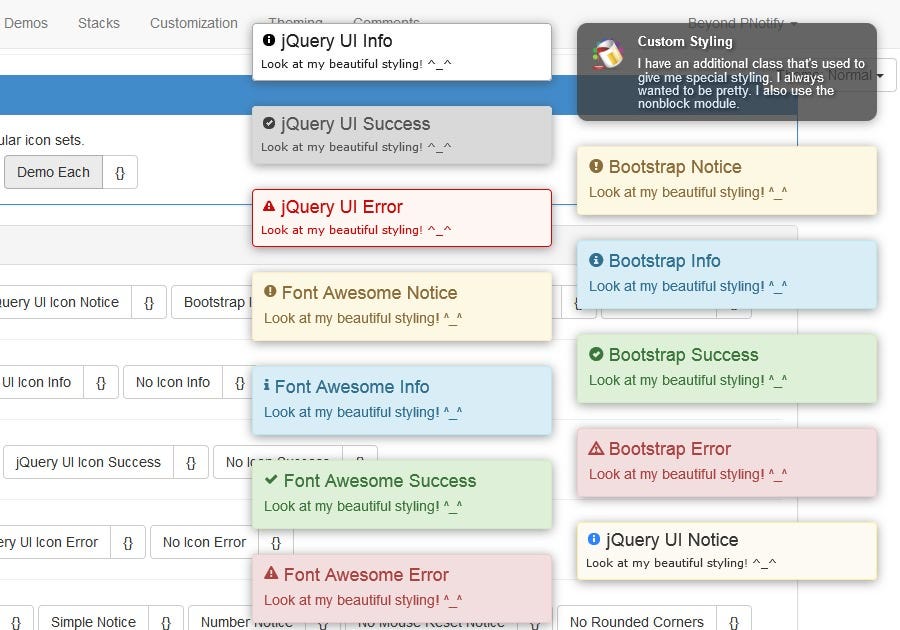Open the Beyond PNotify dropdown menu
Viewport: 900px width, 630px height.
point(736,23)
